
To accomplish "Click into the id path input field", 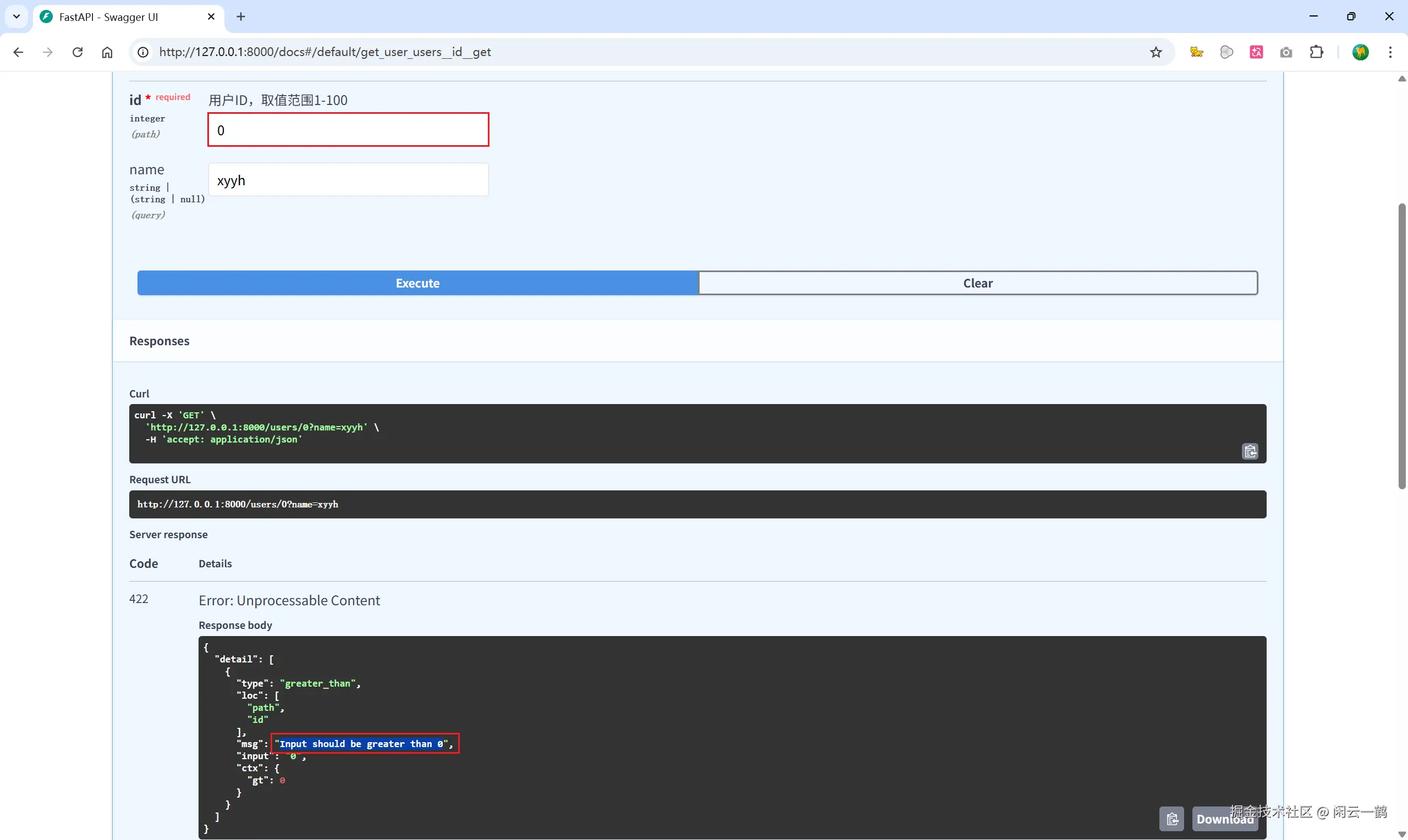I will coord(348,130).
